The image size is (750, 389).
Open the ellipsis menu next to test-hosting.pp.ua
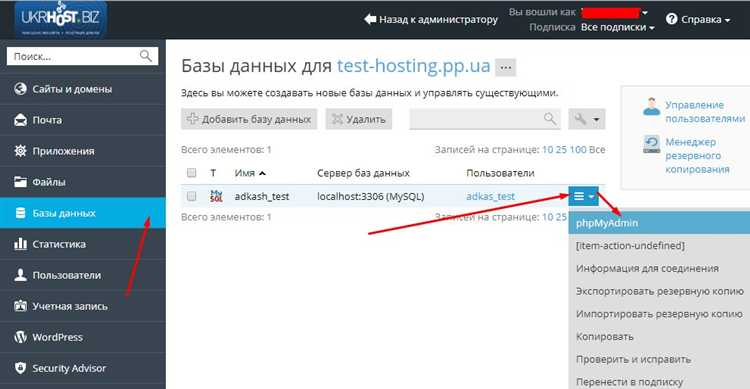(506, 67)
